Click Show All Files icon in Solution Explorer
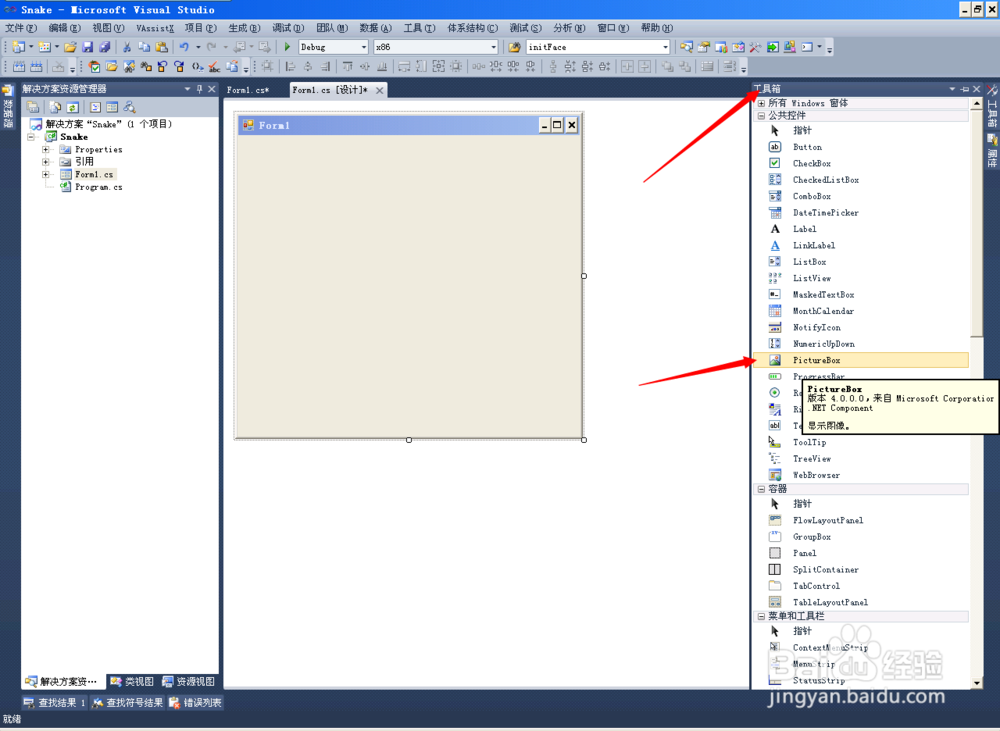This screenshot has width=1000, height=731. pyautogui.click(x=55, y=107)
